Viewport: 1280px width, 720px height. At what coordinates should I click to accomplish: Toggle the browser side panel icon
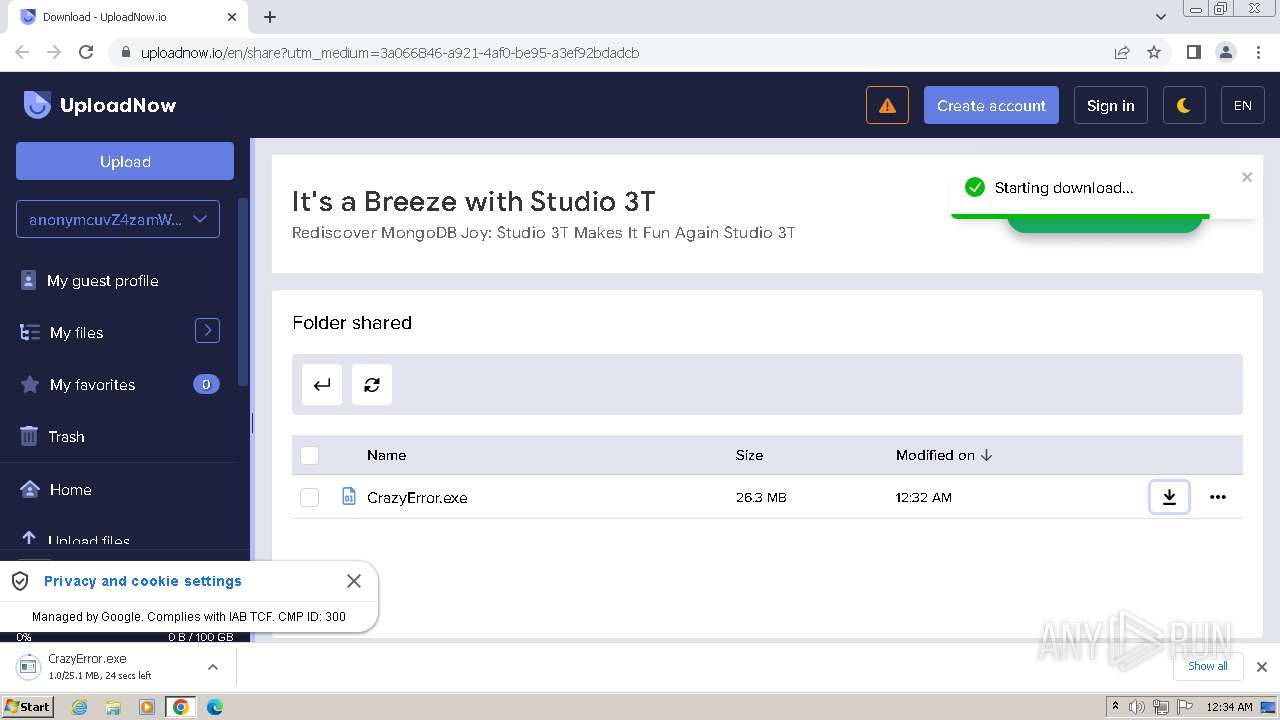click(1193, 52)
